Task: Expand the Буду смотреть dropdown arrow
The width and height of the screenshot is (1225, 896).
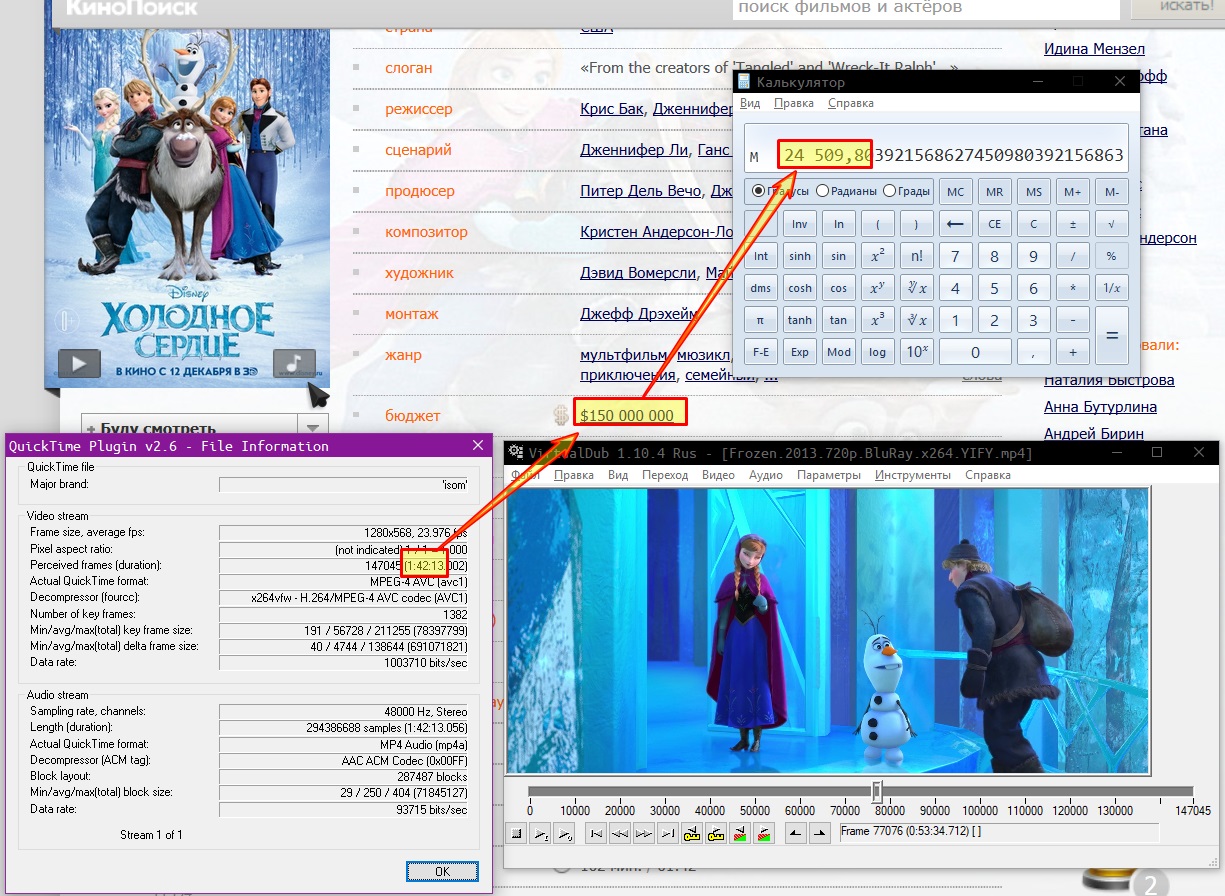Action: pos(313,427)
